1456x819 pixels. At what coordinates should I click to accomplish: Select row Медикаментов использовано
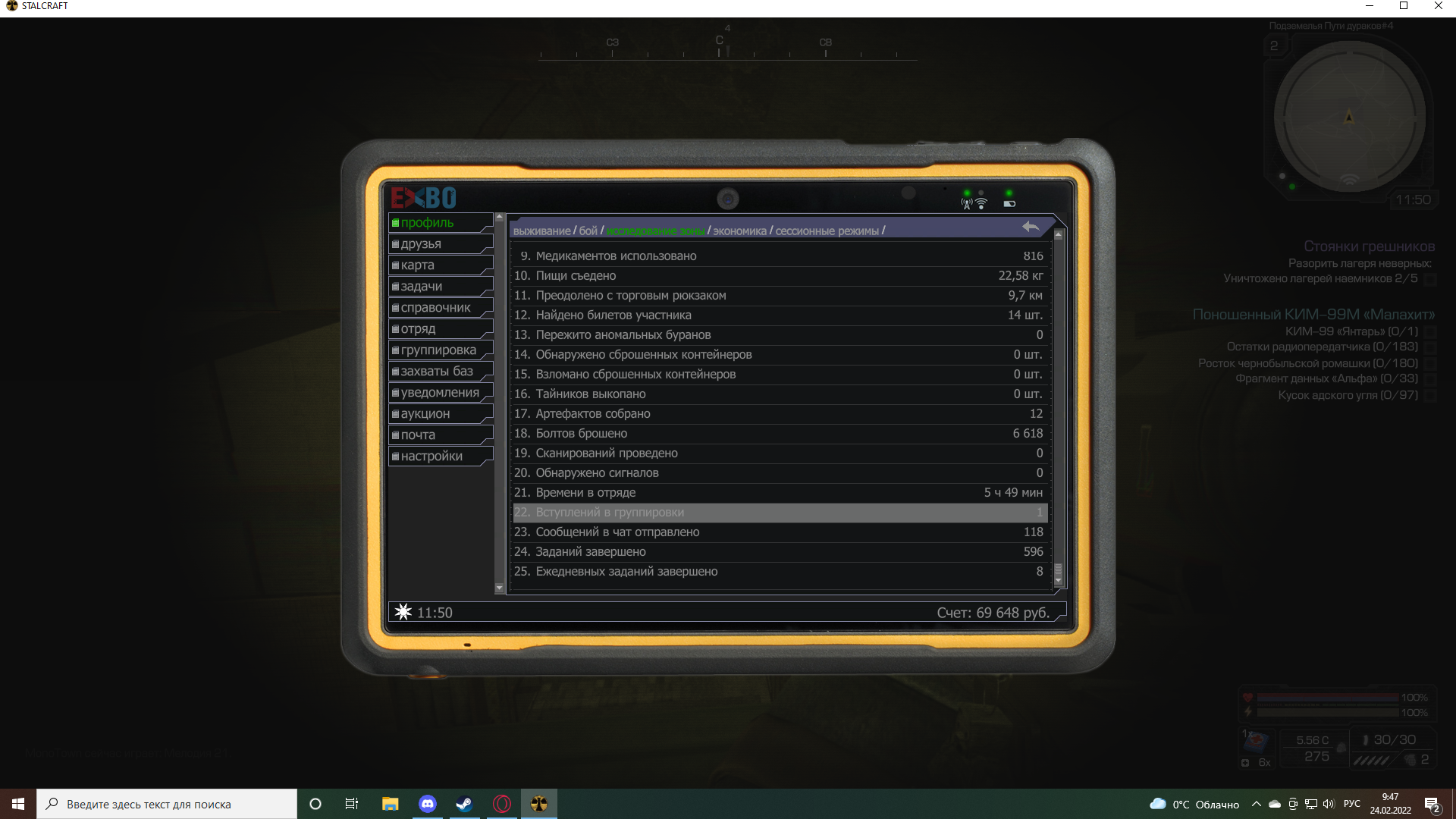click(x=780, y=256)
